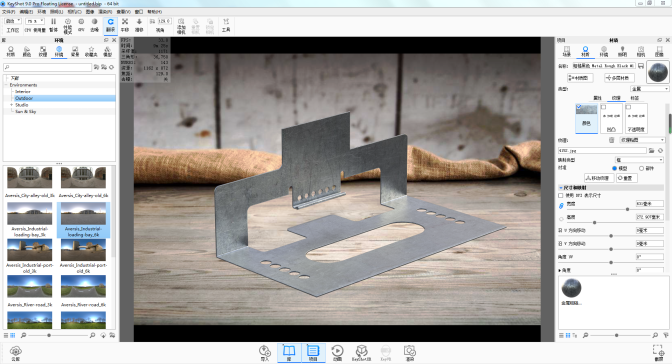The width and height of the screenshot is (672, 364).
Task: Open the Edit (编辑) menu
Action: 26,12
